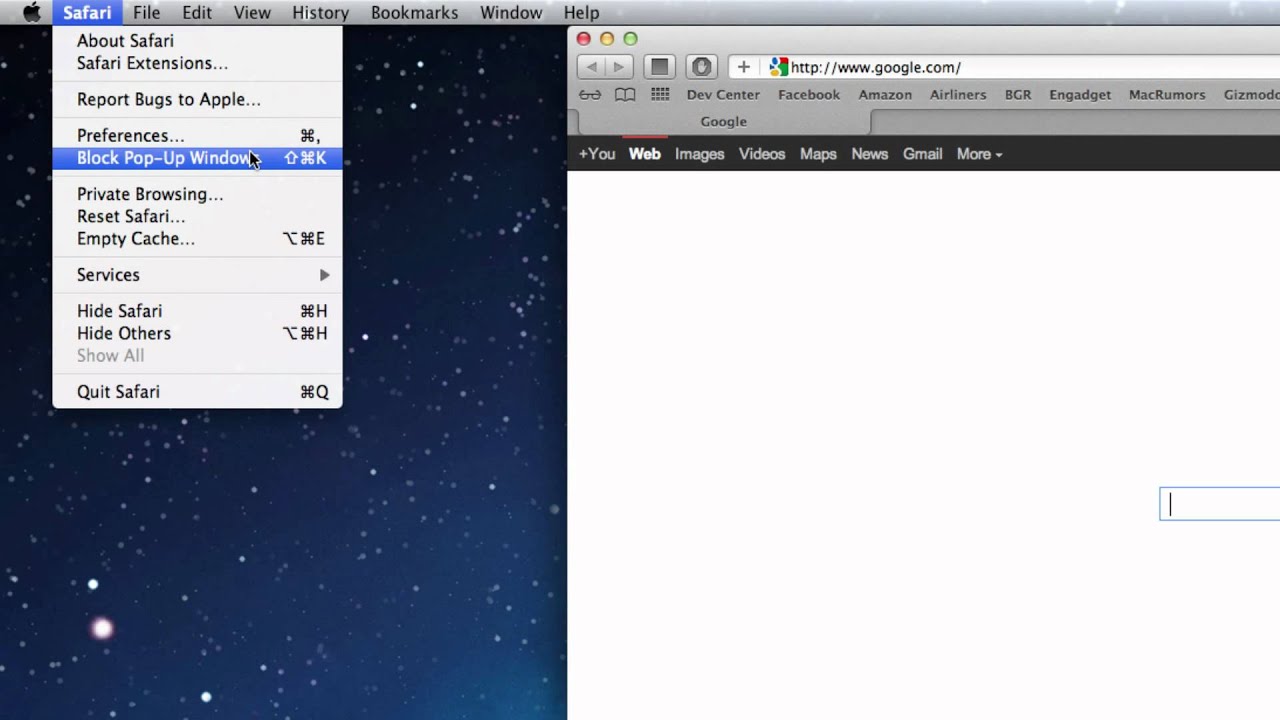Click the stop loading square button
This screenshot has width=1280, height=720.
tap(659, 67)
